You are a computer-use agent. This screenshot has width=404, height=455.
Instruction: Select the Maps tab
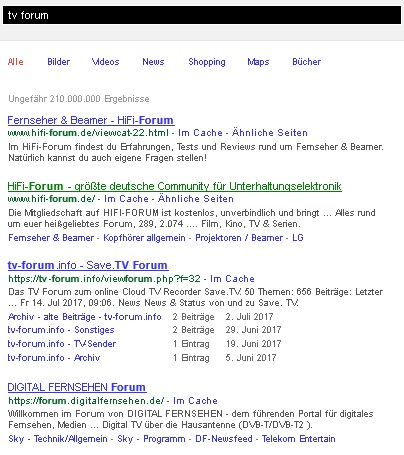pyautogui.click(x=258, y=62)
